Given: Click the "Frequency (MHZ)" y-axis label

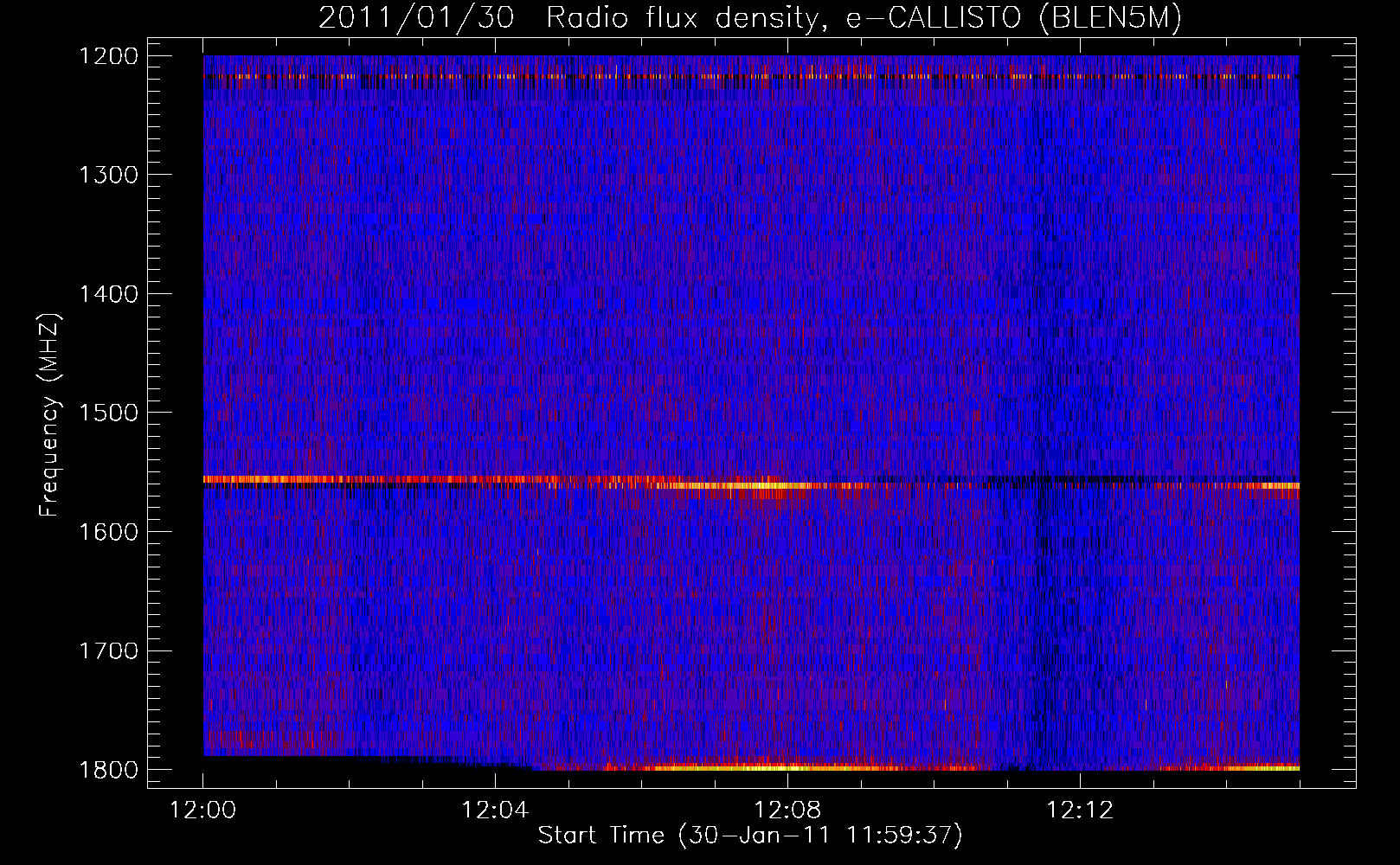Looking at the screenshot, I should 49,414.
